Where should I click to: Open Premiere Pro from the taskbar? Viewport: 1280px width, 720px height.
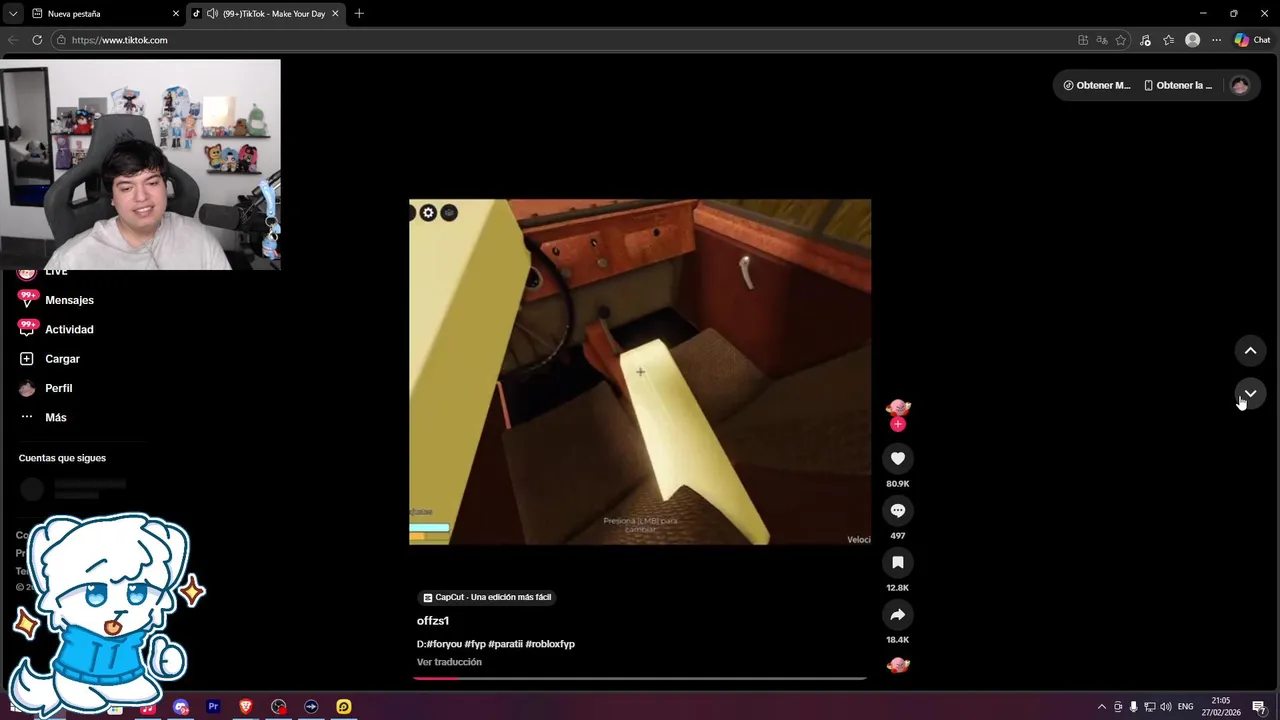click(213, 707)
